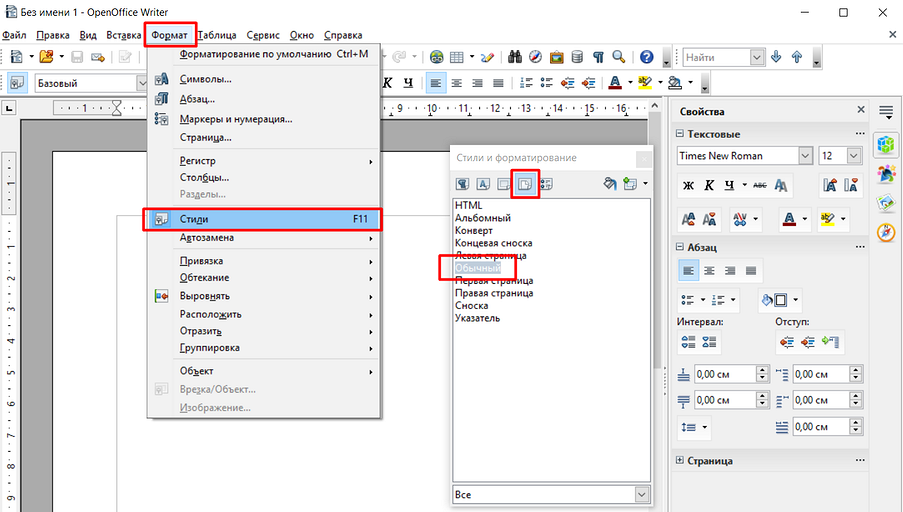
Task: Toggle Nonprinting Characters pilcrow icon
Action: click(x=598, y=57)
